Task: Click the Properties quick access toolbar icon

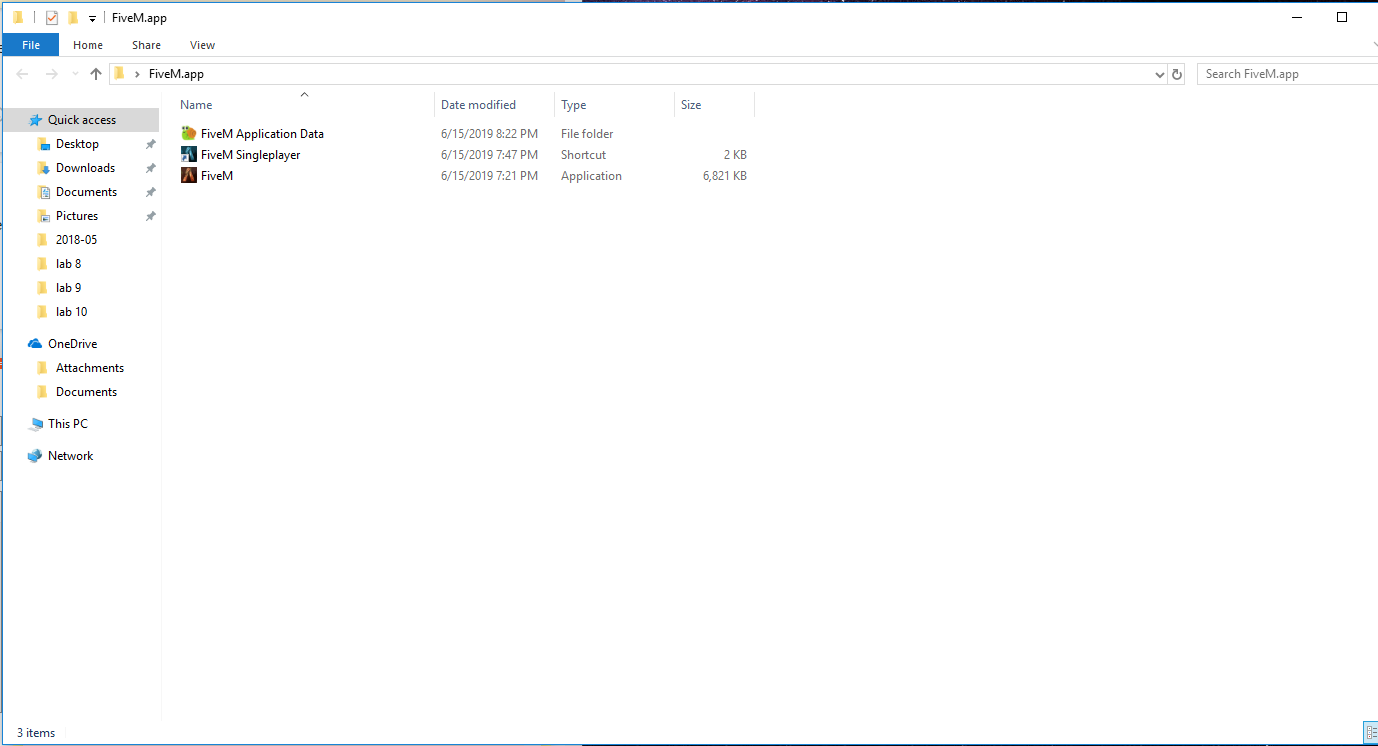Action: coord(52,18)
